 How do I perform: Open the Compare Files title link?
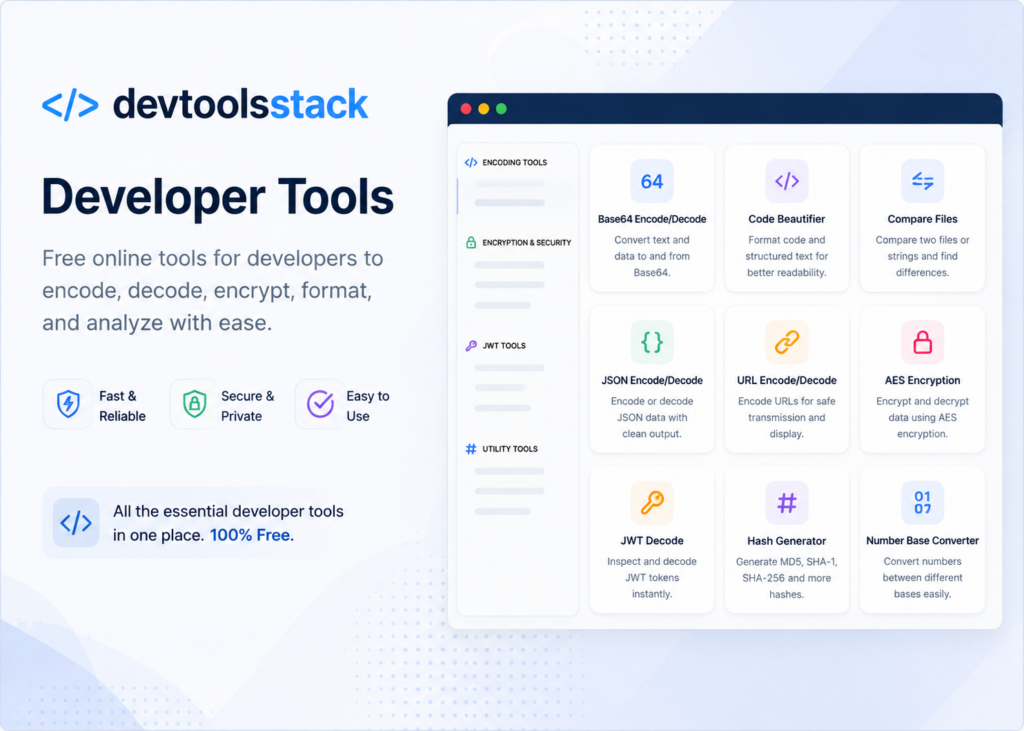click(x=922, y=219)
